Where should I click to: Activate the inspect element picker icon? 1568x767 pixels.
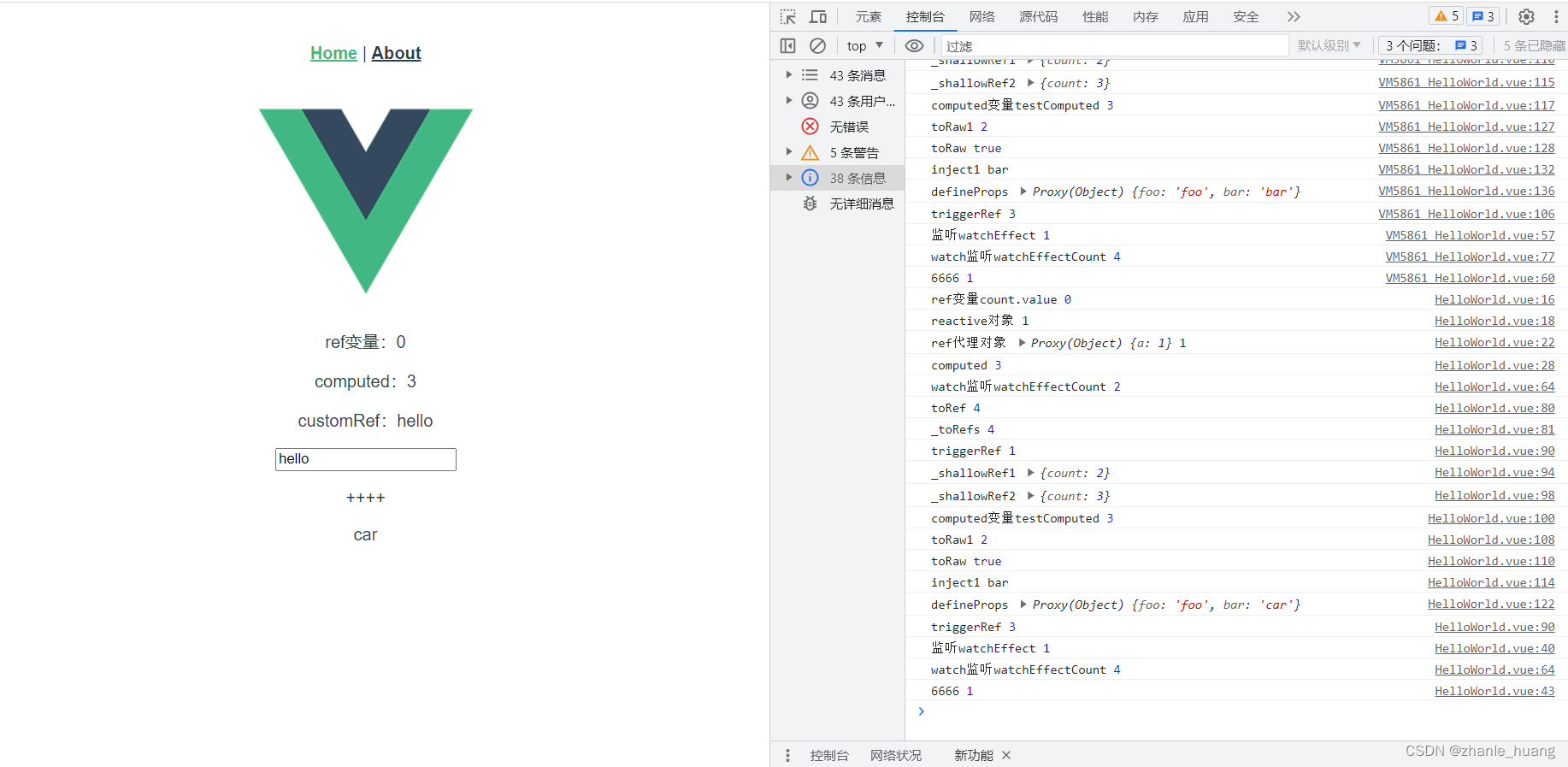788,16
